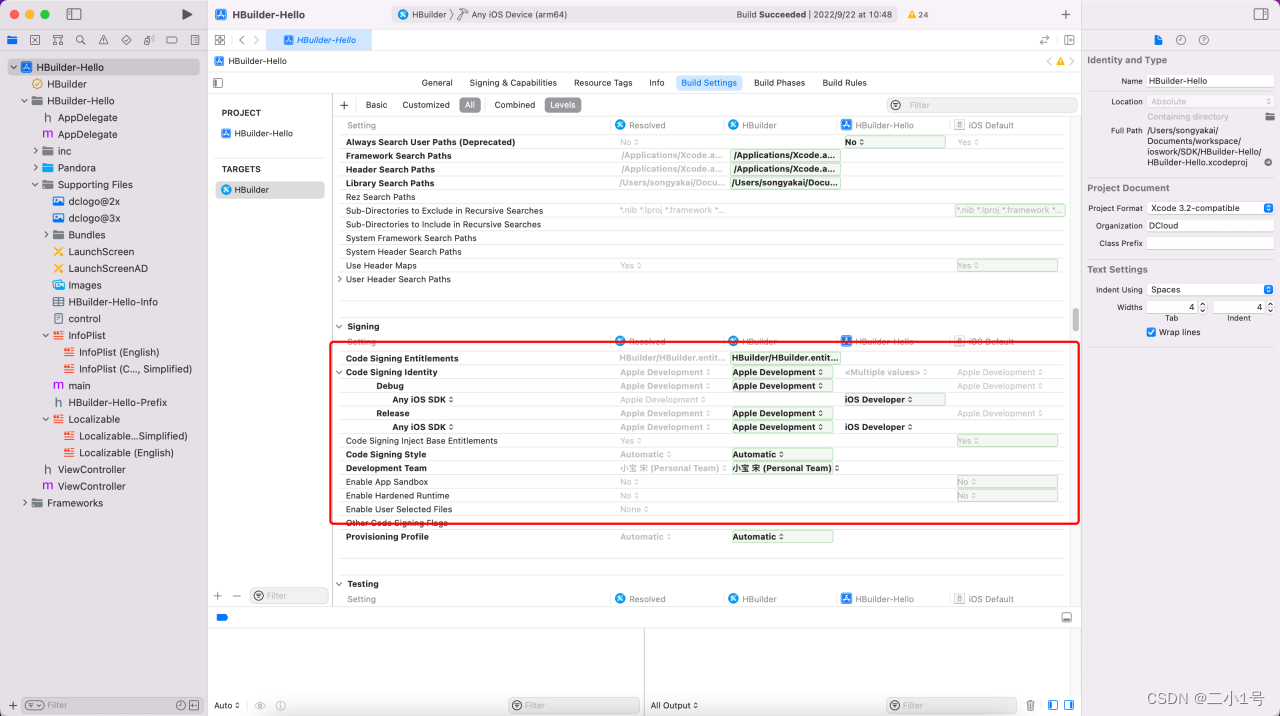The width and height of the screenshot is (1280, 716).
Task: Switch to the Info tab
Action: 656,83
